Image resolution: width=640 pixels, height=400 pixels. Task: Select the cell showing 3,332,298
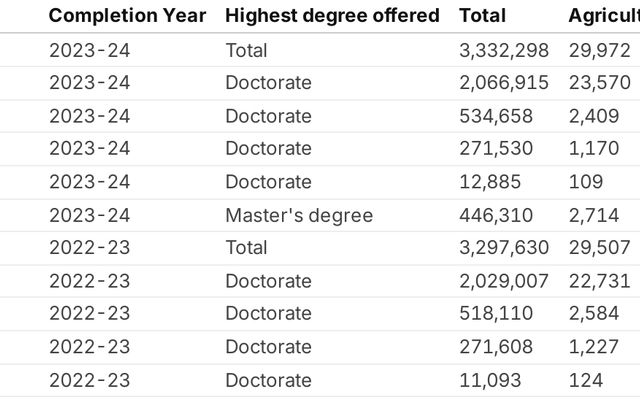coord(503,50)
